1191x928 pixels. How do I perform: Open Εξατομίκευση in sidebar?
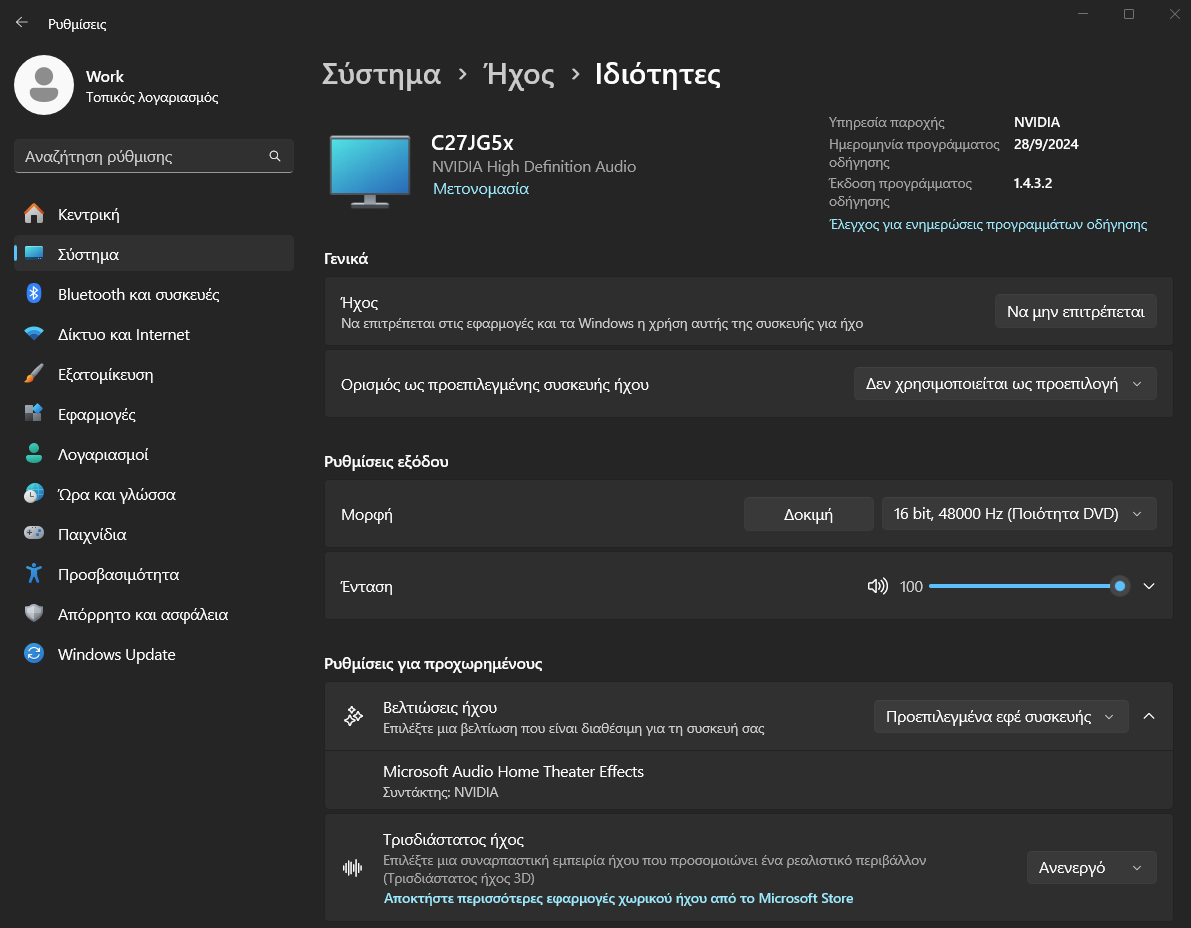pos(105,374)
